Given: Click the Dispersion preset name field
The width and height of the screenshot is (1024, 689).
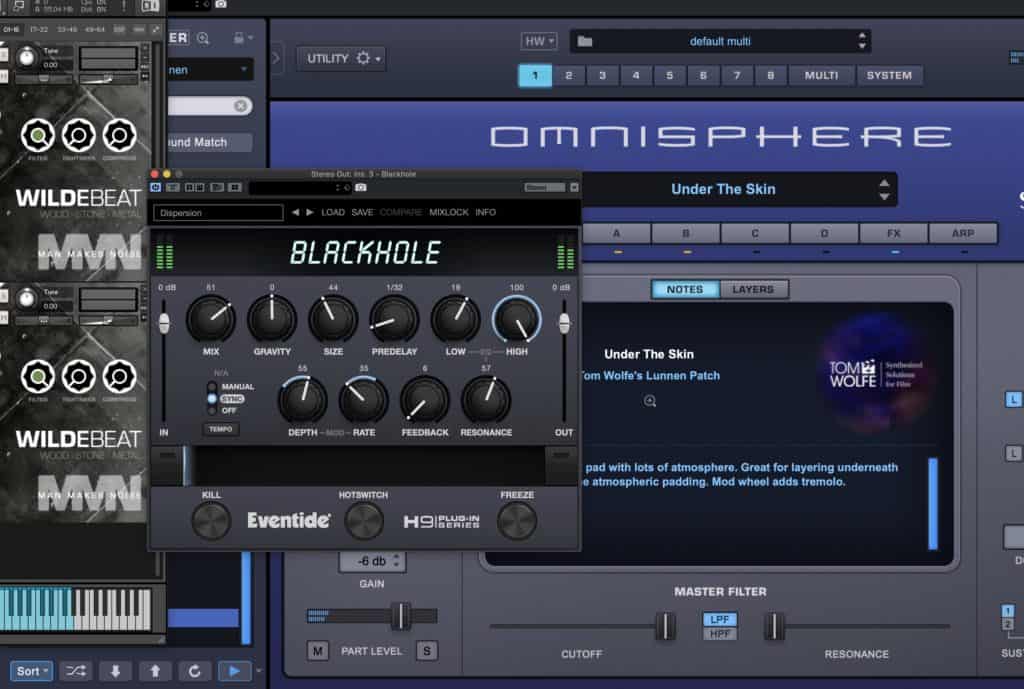Looking at the screenshot, I should point(218,213).
